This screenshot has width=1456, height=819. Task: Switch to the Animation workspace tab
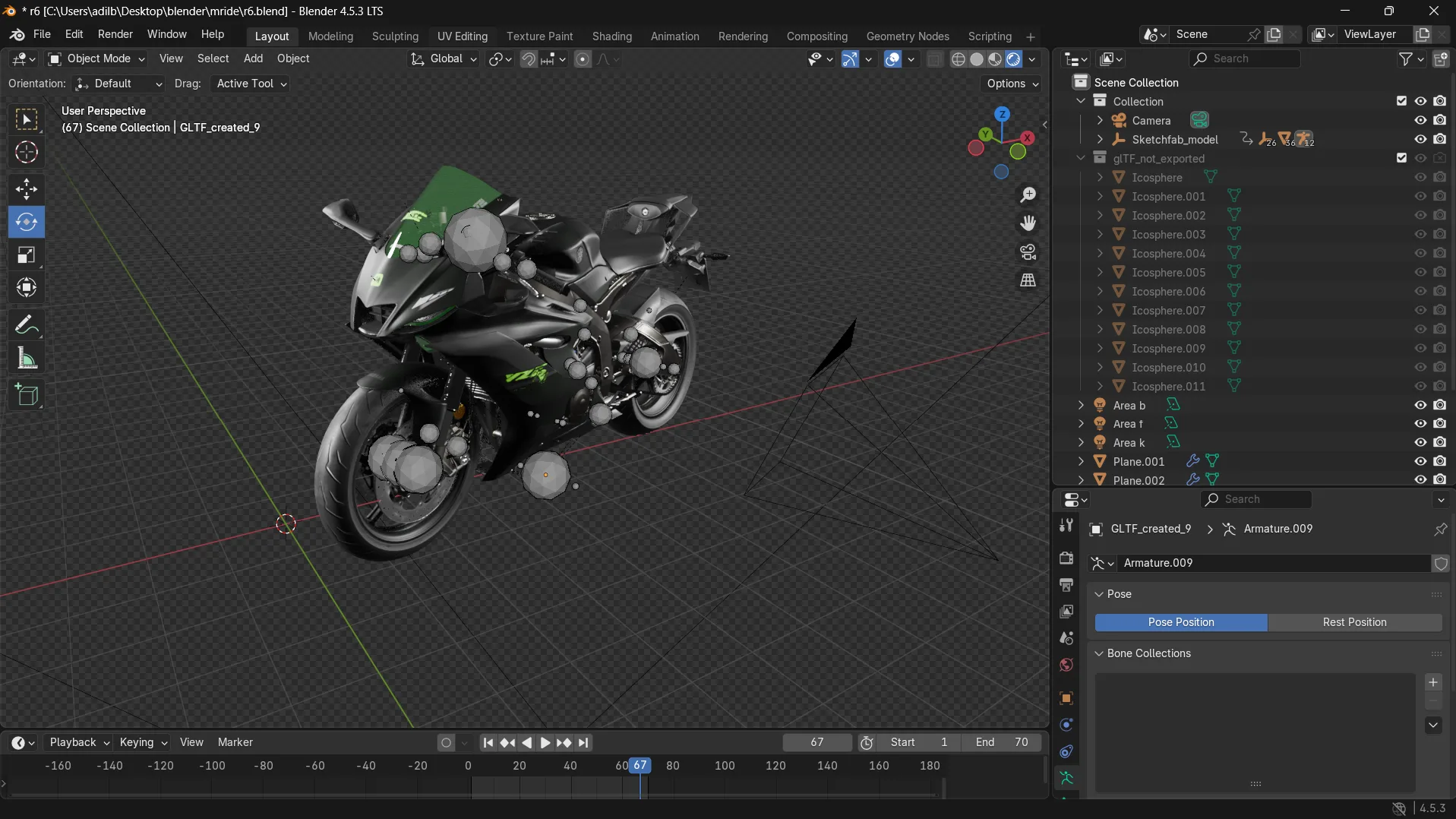(x=674, y=36)
